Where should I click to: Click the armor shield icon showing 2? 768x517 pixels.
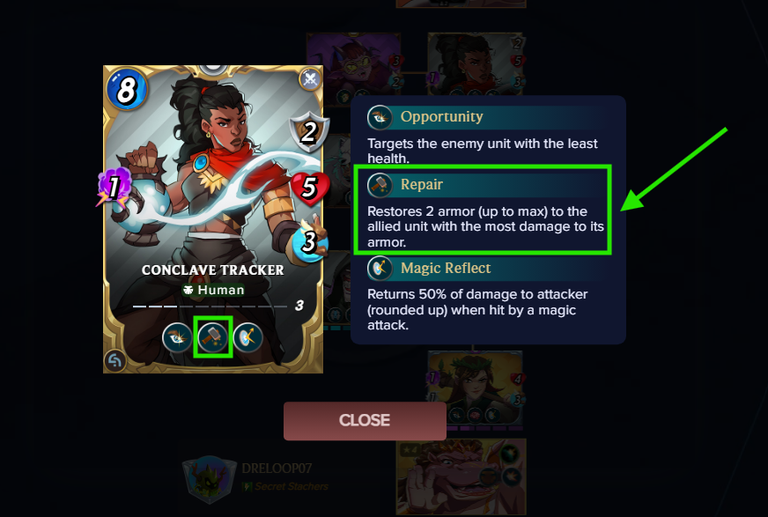(309, 133)
